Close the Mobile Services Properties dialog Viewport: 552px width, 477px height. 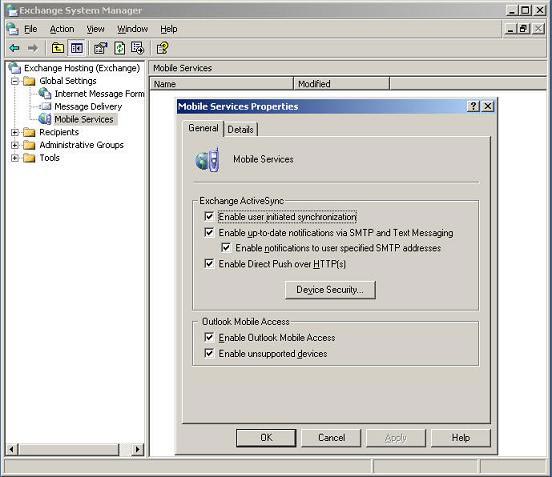[488, 106]
